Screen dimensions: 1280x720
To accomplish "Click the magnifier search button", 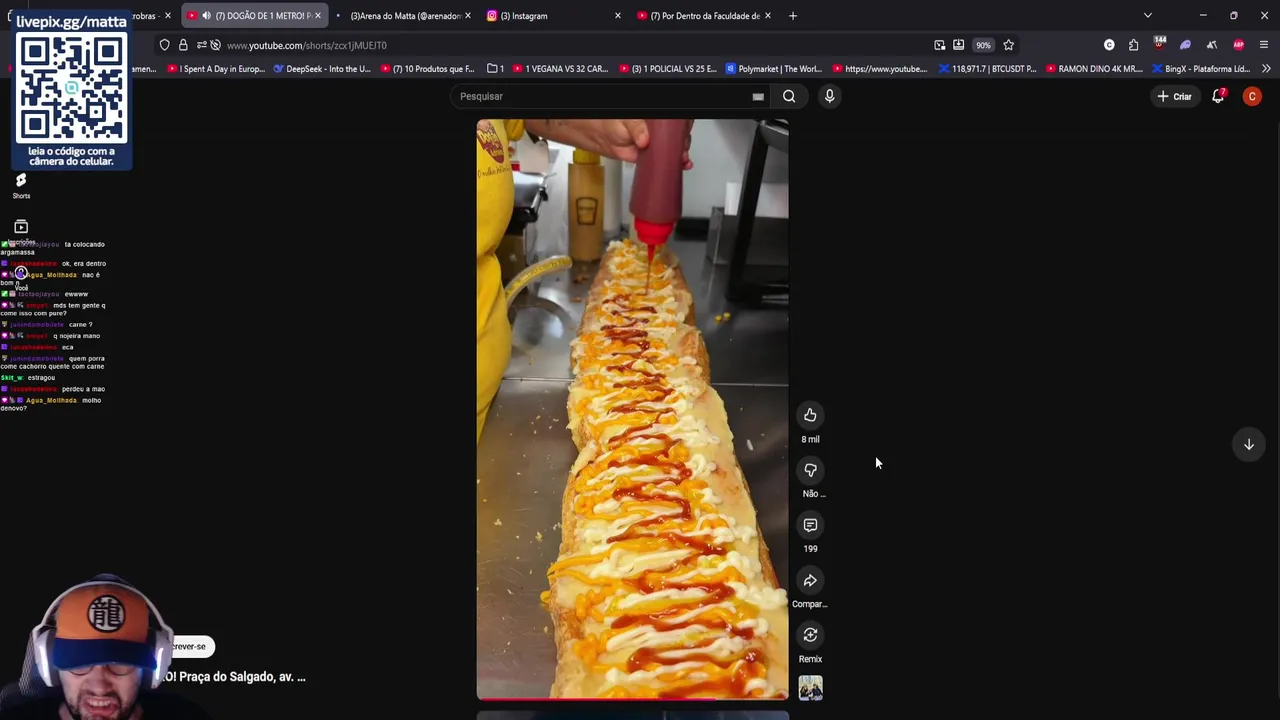I will click(x=789, y=96).
